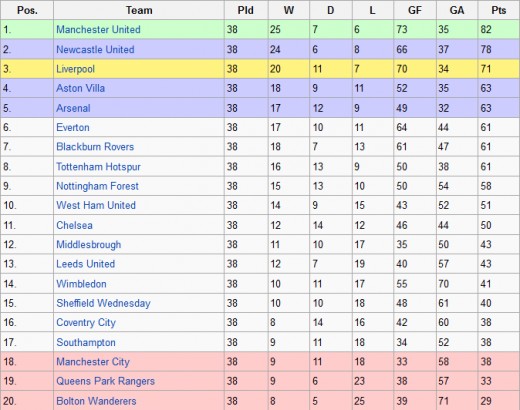Select the Chelsea team link
The height and width of the screenshot is (410, 520).
click(x=74, y=225)
